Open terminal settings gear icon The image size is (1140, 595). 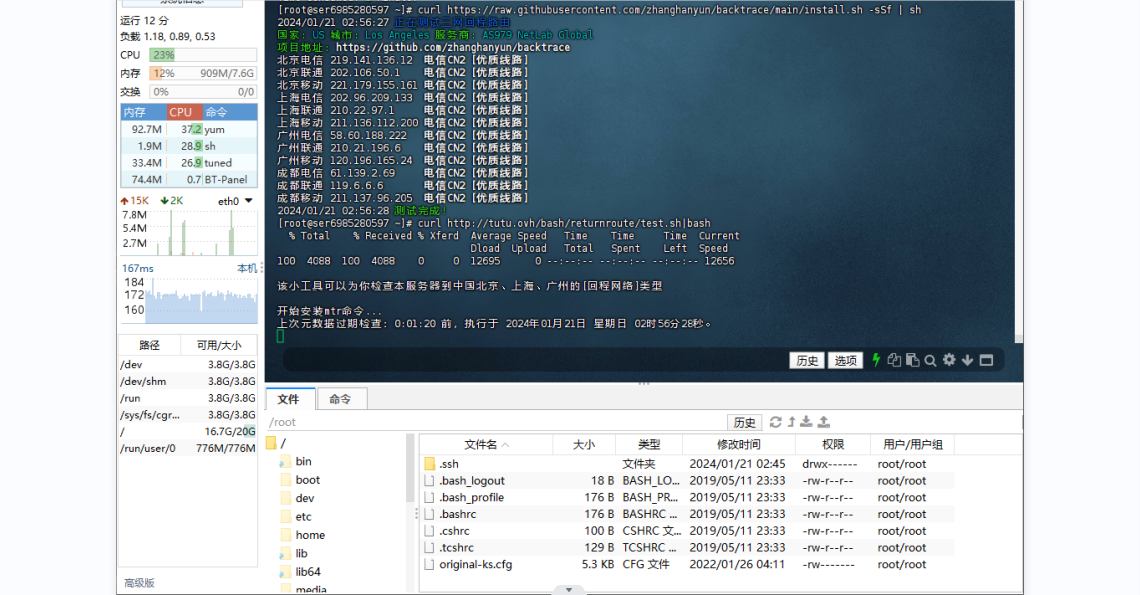click(950, 359)
